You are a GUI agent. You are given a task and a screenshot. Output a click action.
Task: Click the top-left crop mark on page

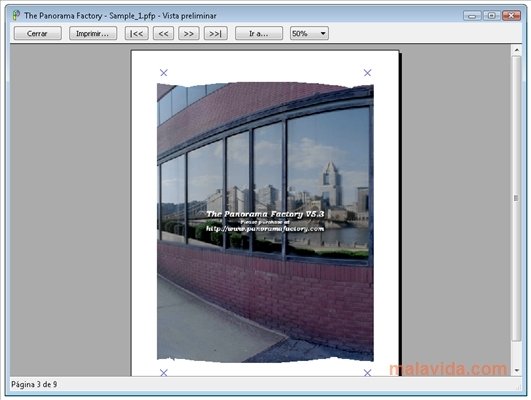[164, 72]
